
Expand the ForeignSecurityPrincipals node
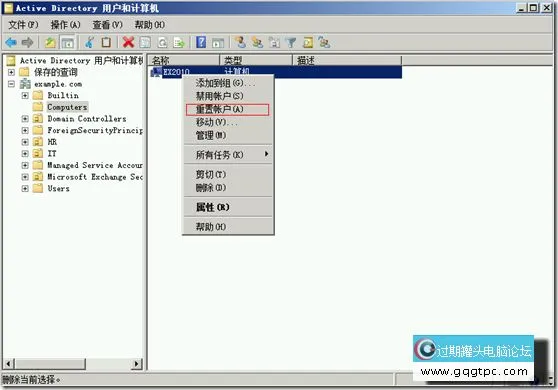pyautogui.click(x=25, y=130)
